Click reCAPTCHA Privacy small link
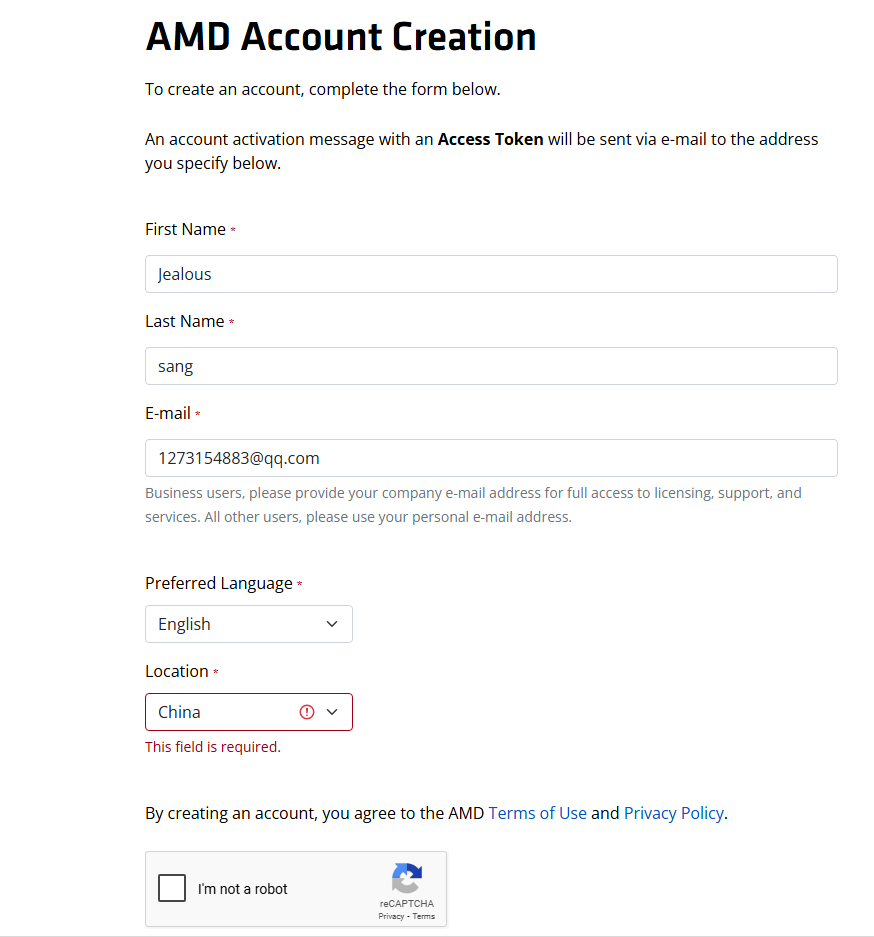874x937 pixels. [x=391, y=916]
